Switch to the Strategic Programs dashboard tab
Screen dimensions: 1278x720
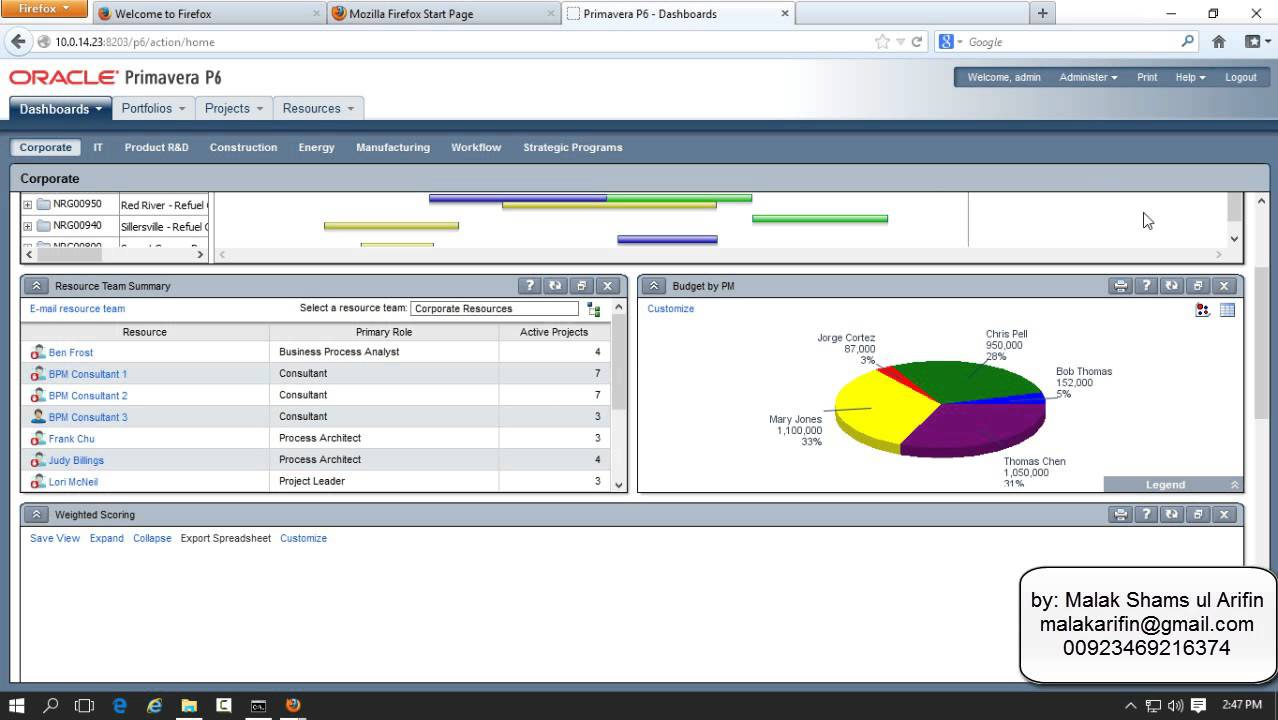(573, 147)
